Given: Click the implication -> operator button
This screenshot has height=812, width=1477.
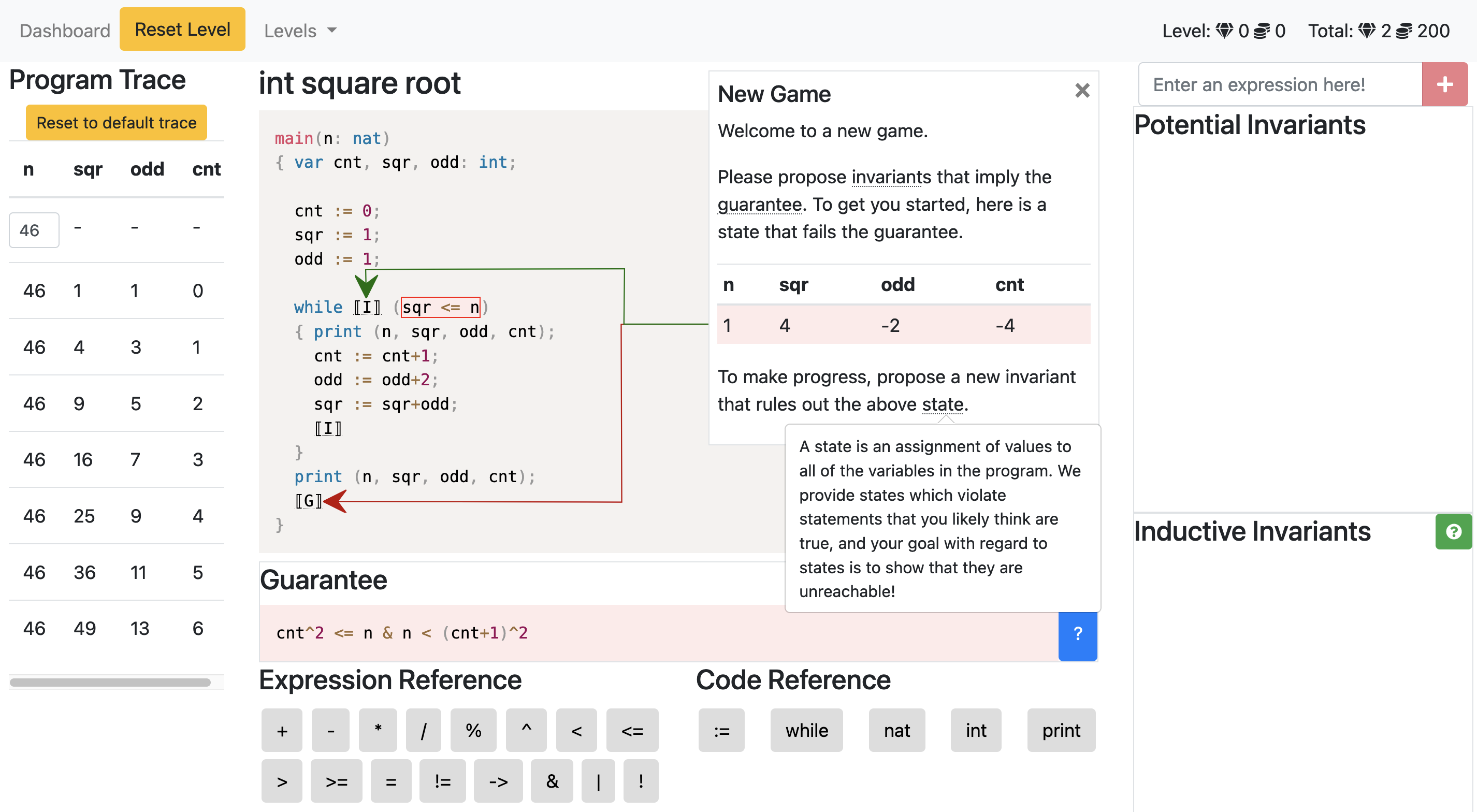Looking at the screenshot, I should 498,781.
